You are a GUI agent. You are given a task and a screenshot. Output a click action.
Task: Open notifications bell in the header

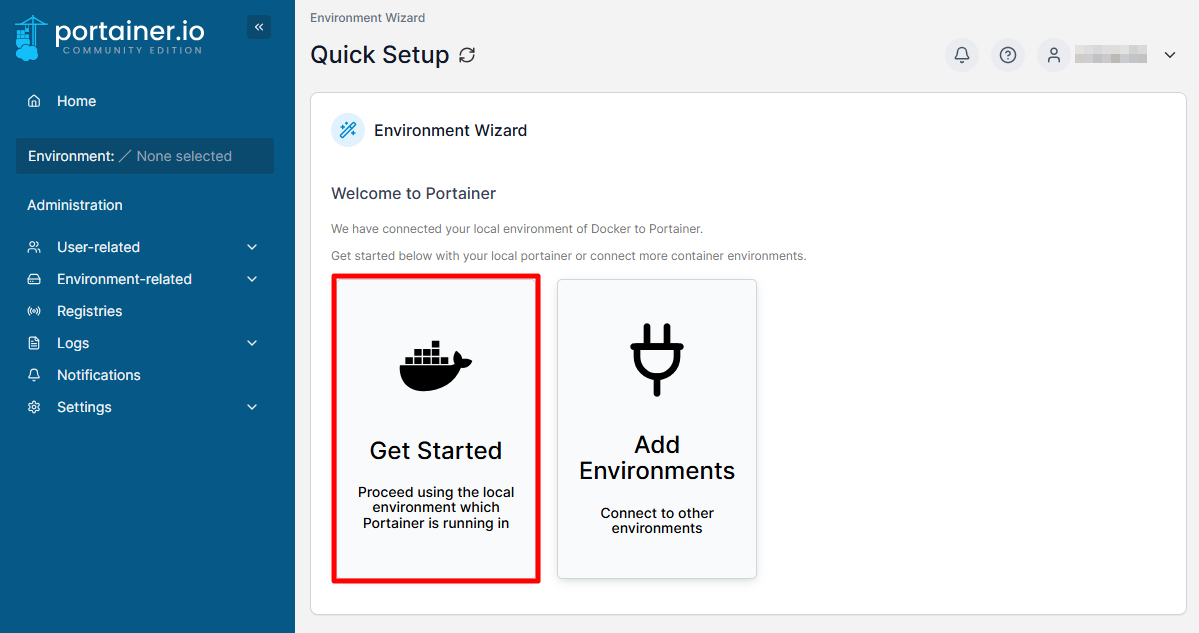962,55
